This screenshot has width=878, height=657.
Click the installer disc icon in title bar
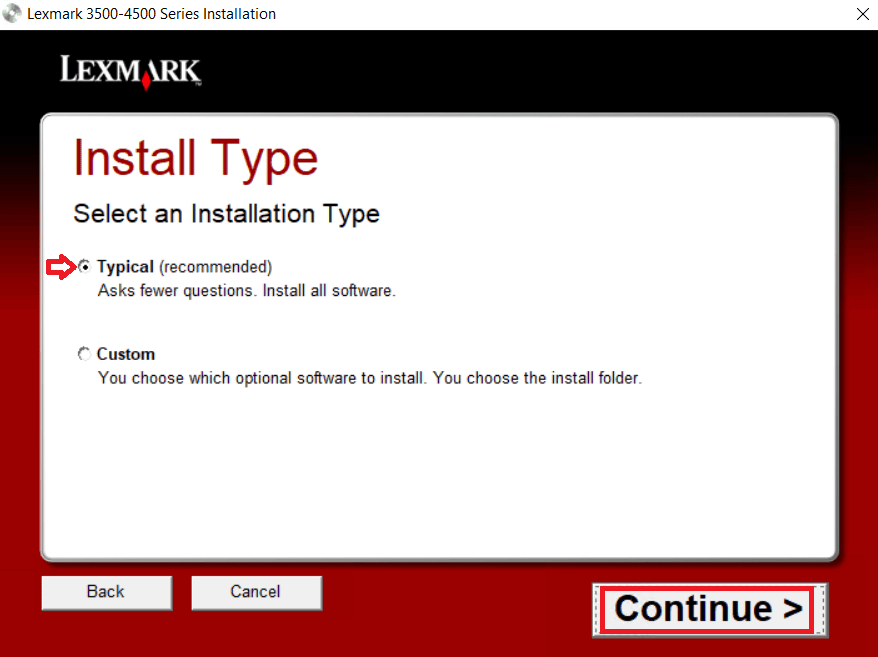[12, 13]
